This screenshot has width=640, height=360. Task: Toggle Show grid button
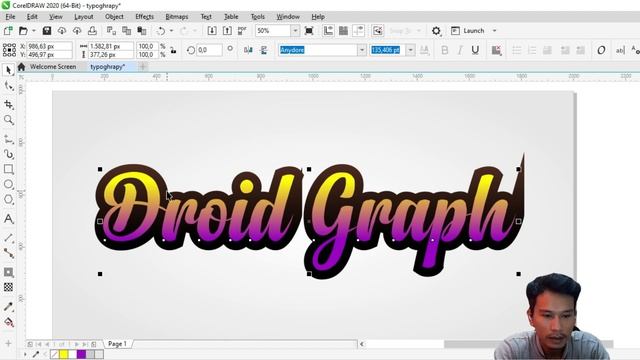[344, 31]
